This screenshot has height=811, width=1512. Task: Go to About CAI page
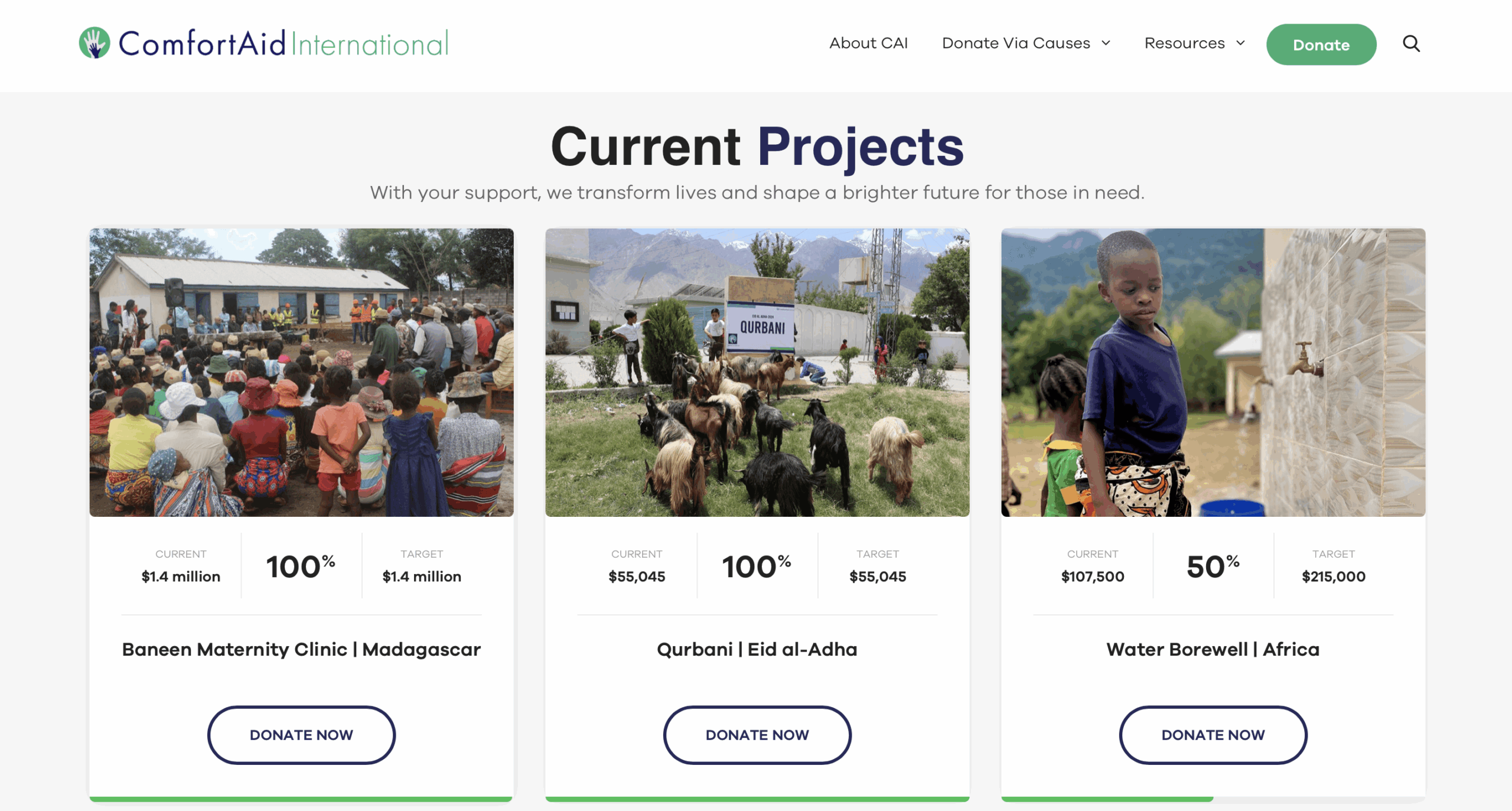[868, 43]
